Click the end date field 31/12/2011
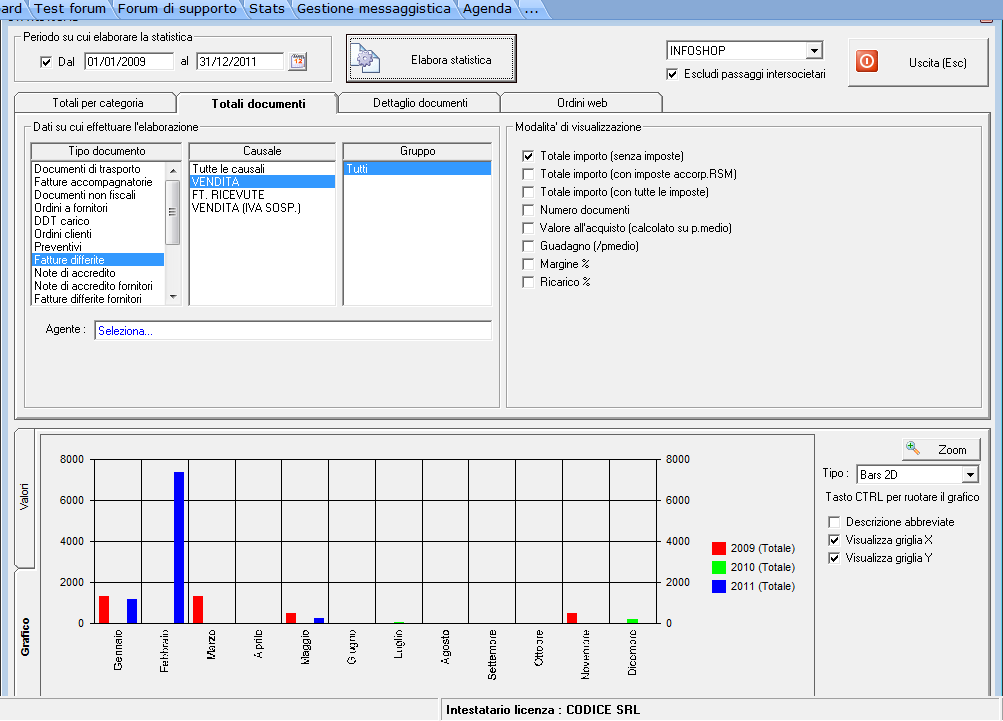Viewport: 1003px width, 721px height. click(240, 61)
